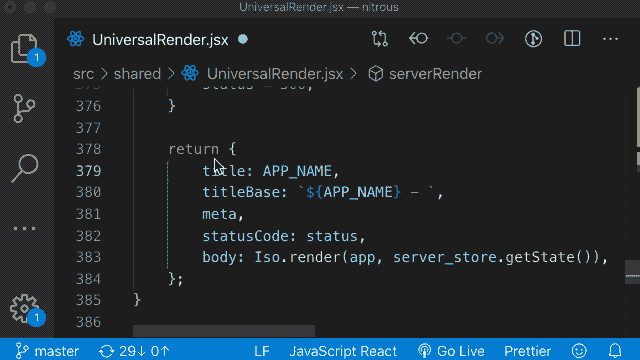Click the return keyword on line 378
This screenshot has height=360, width=640.
[x=194, y=149]
